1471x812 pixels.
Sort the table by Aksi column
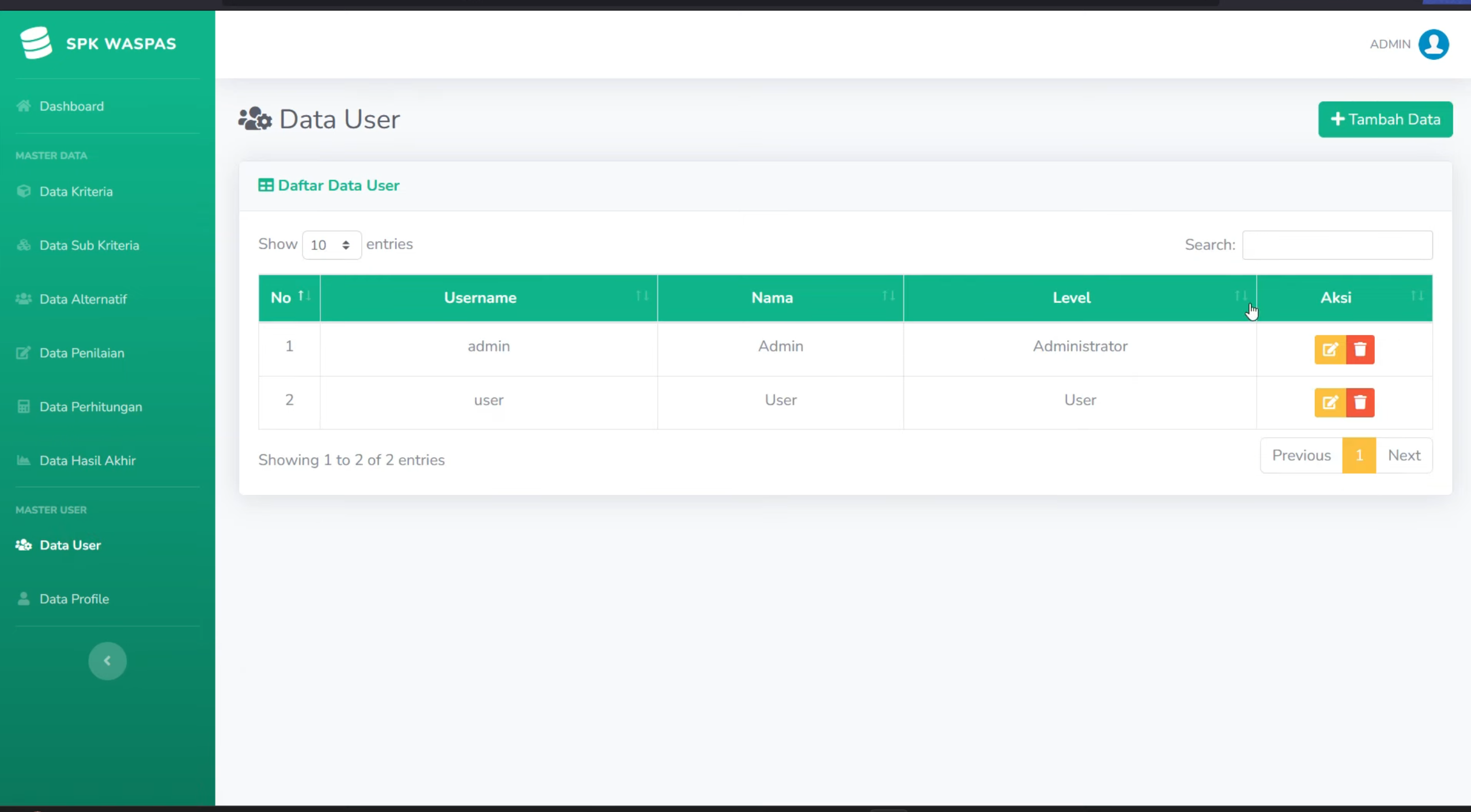point(1345,298)
